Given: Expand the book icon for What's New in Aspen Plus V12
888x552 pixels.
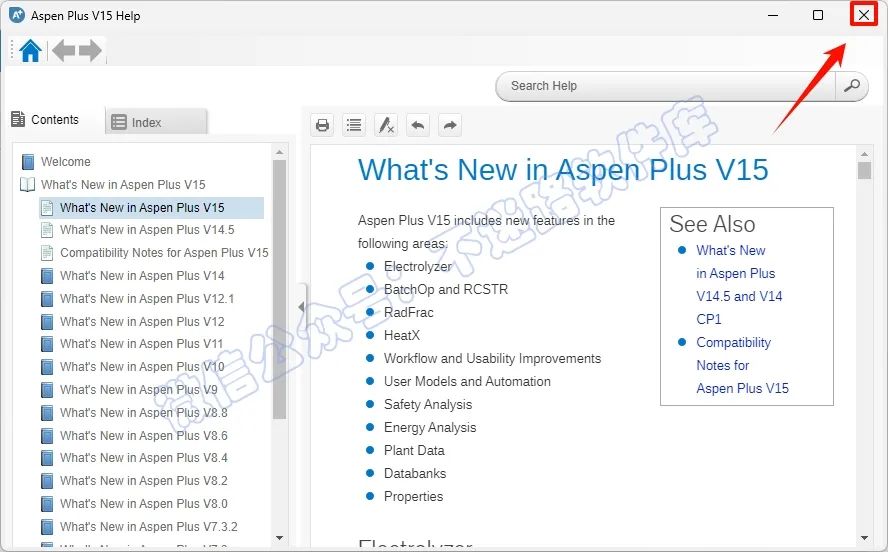Looking at the screenshot, I should click(x=47, y=322).
